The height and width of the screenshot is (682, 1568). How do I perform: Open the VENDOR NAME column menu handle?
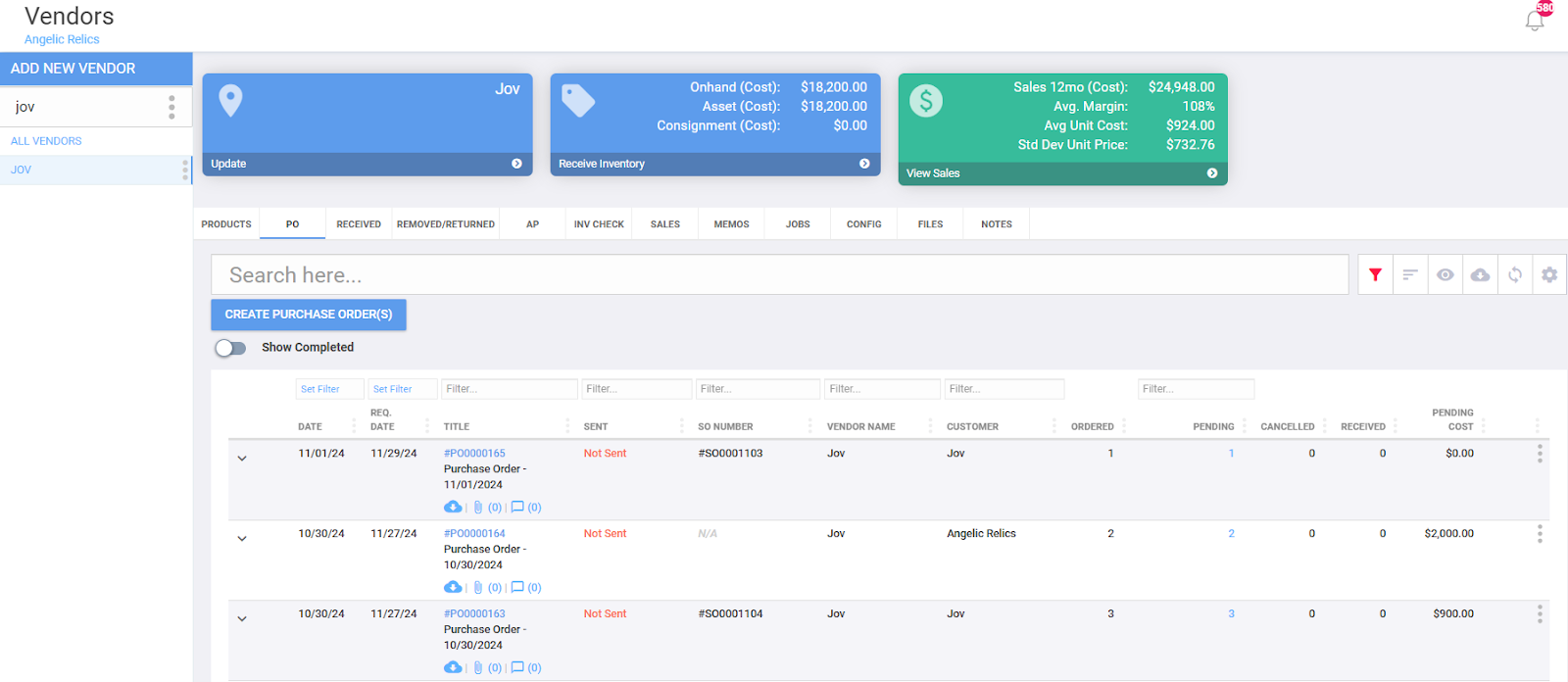click(x=930, y=426)
